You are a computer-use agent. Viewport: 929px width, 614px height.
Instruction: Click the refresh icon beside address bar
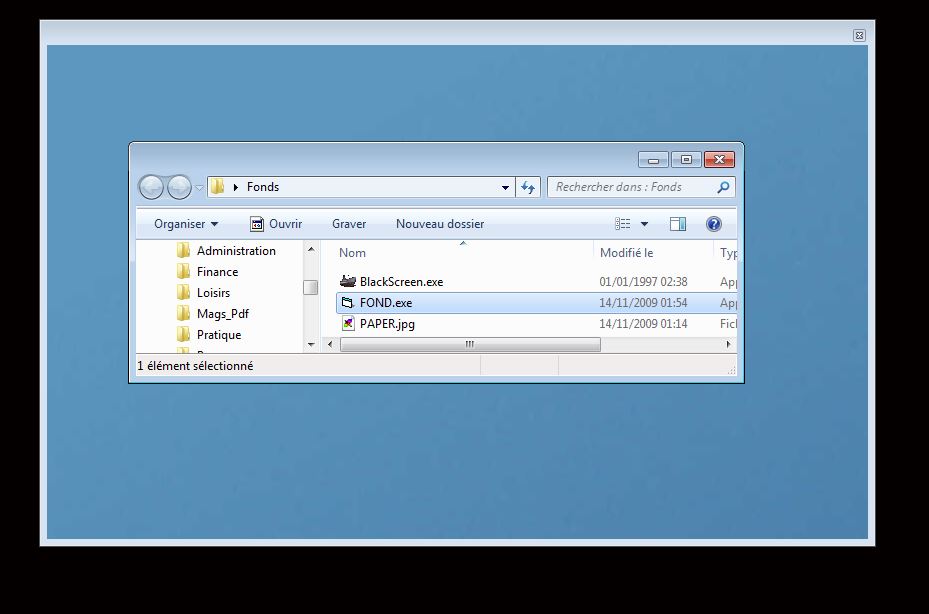[528, 187]
